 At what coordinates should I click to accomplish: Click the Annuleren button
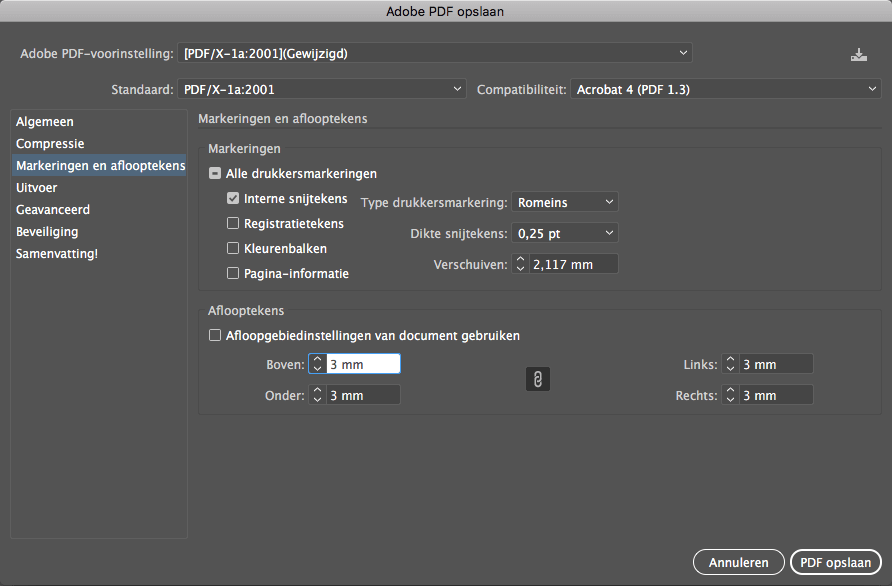pyautogui.click(x=738, y=563)
